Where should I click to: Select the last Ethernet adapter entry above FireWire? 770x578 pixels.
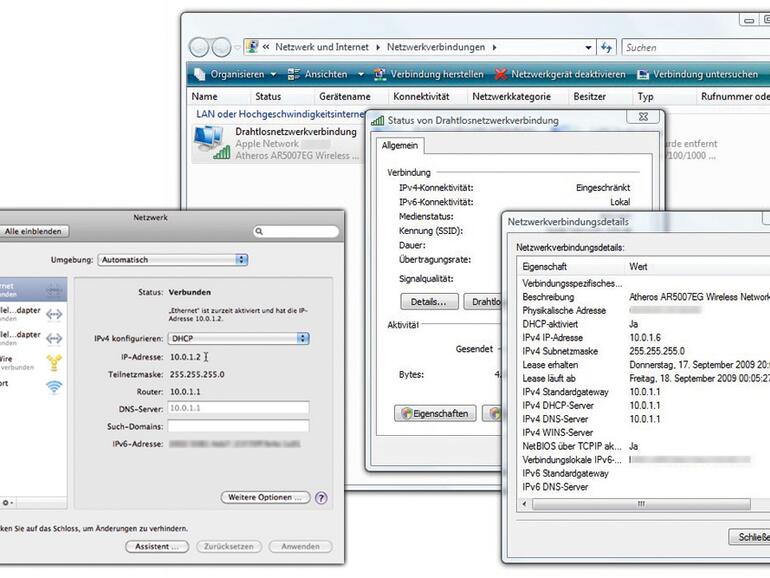33,338
